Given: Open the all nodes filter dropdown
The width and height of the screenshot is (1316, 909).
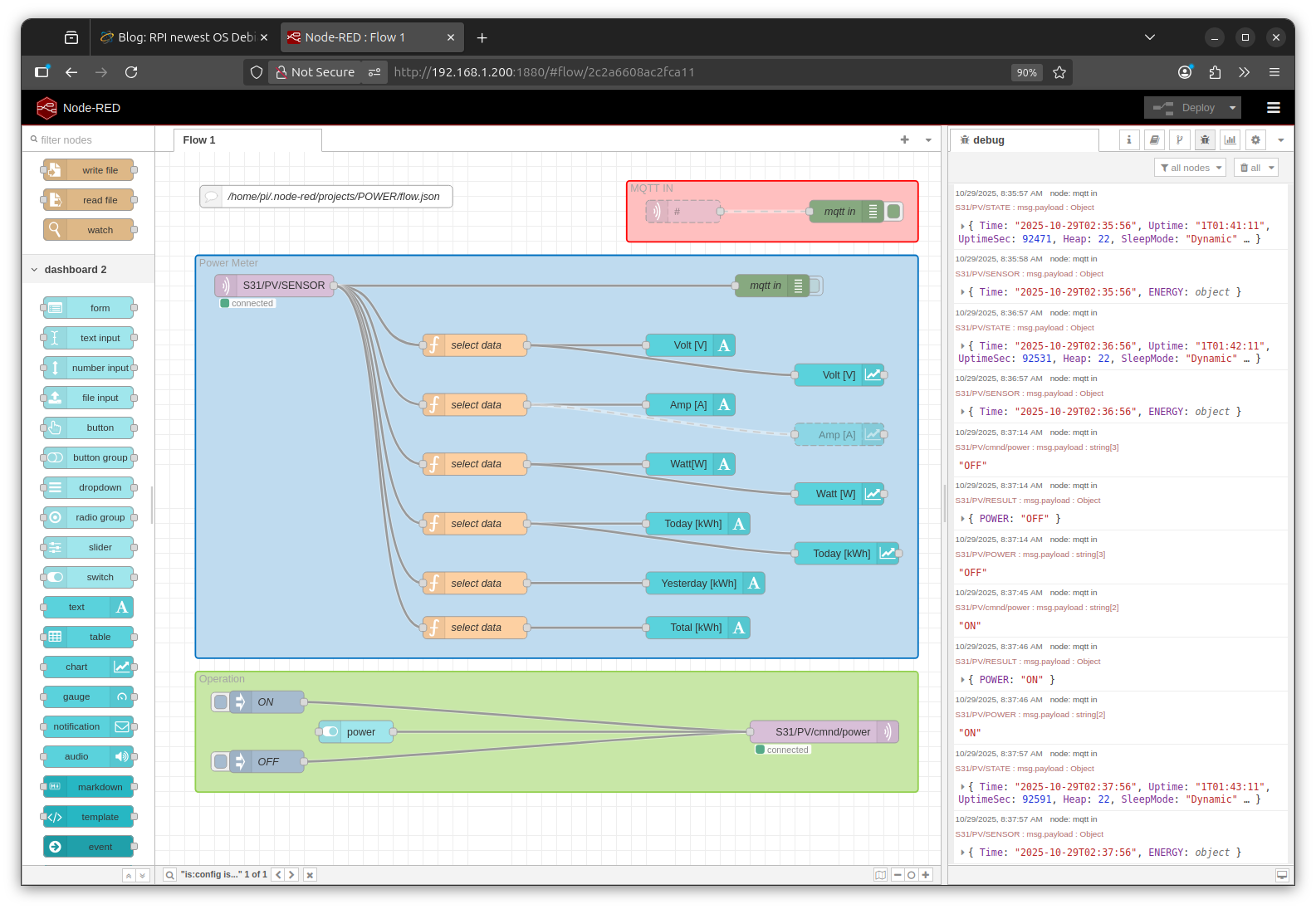Looking at the screenshot, I should pos(1191,168).
